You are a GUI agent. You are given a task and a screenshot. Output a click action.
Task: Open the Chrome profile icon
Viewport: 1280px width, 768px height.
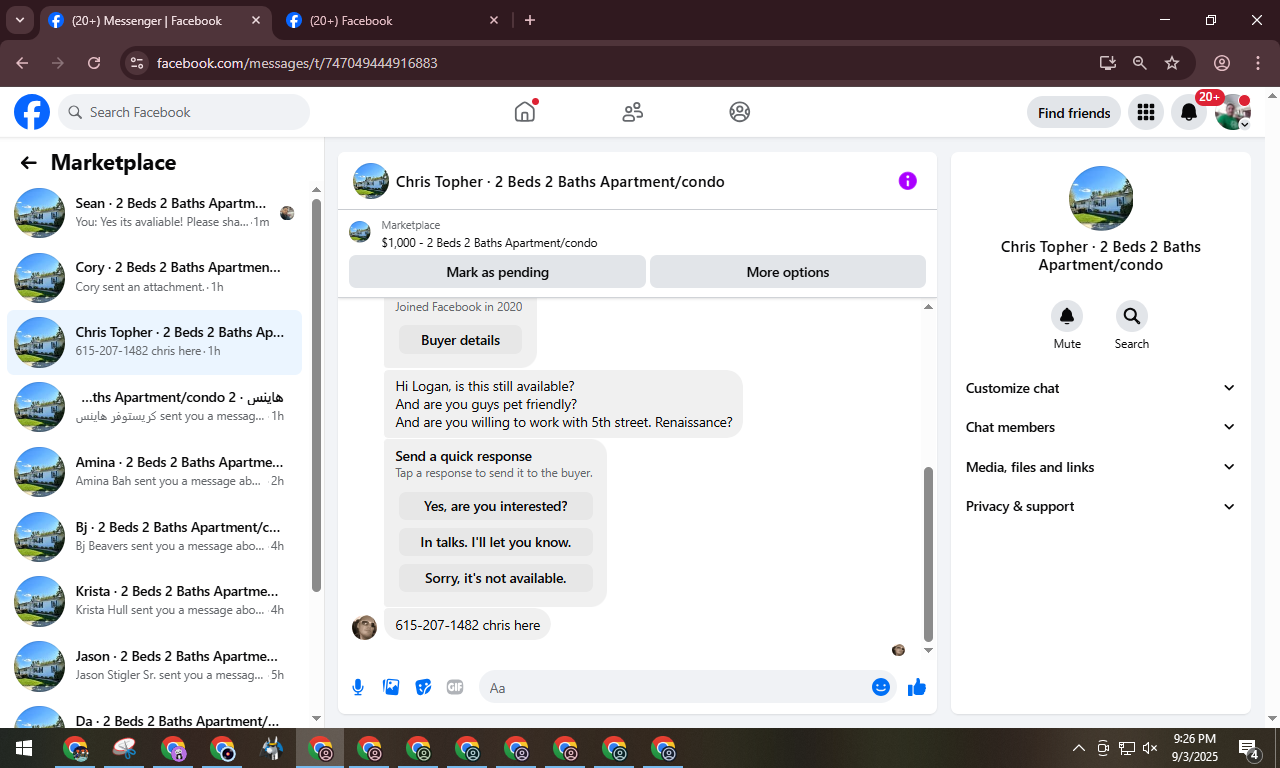tap(1222, 63)
